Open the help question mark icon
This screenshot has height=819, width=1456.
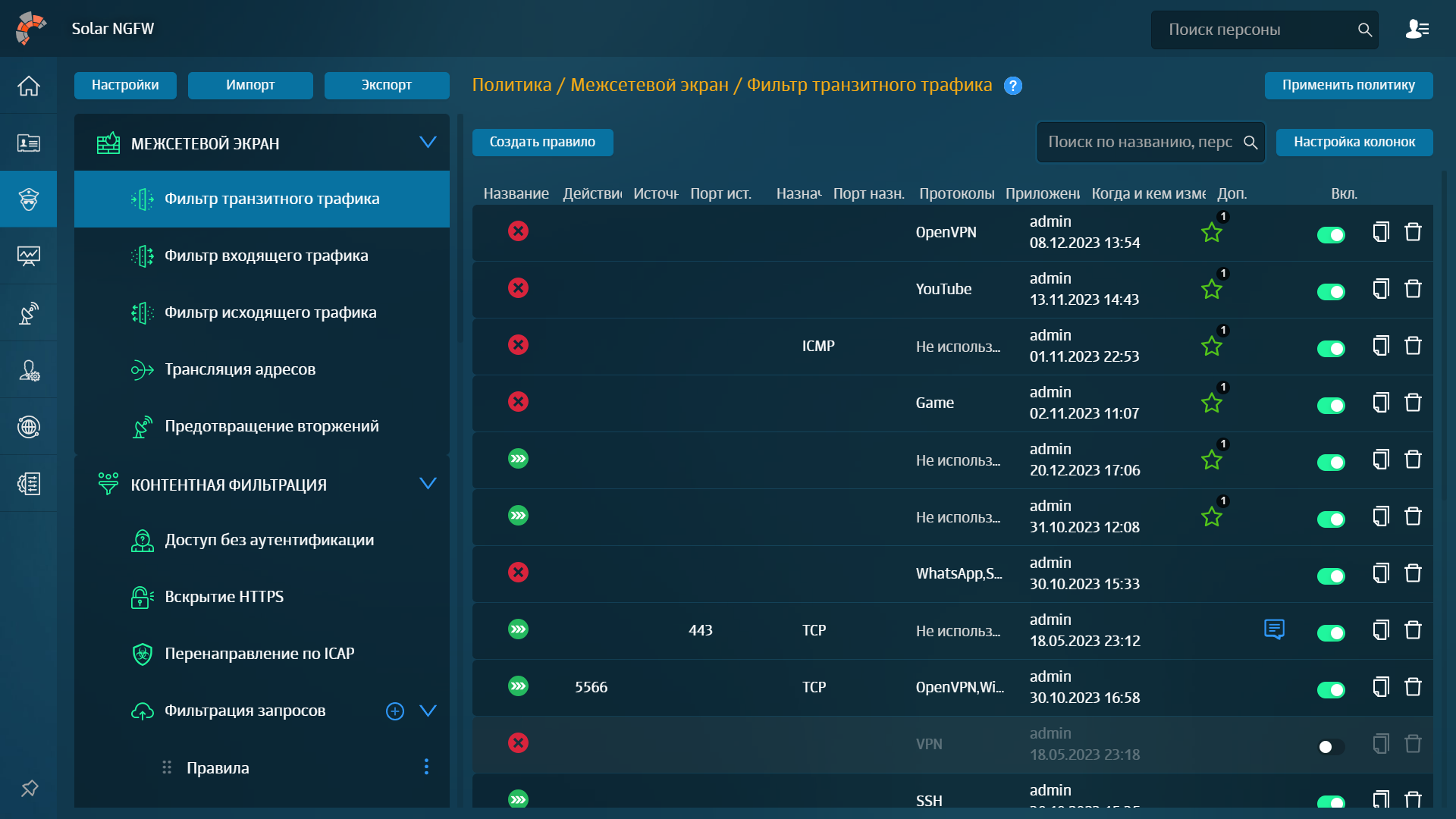point(1012,86)
